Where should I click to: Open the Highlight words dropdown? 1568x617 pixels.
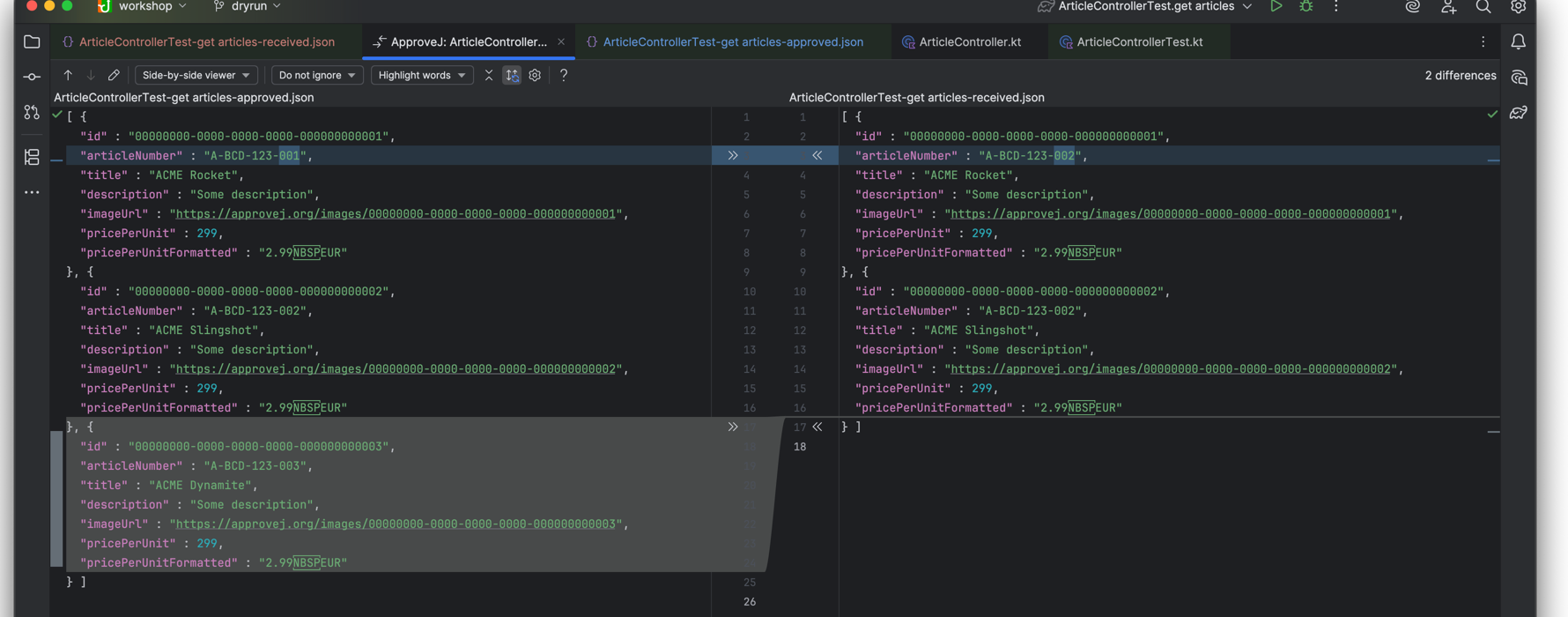422,76
